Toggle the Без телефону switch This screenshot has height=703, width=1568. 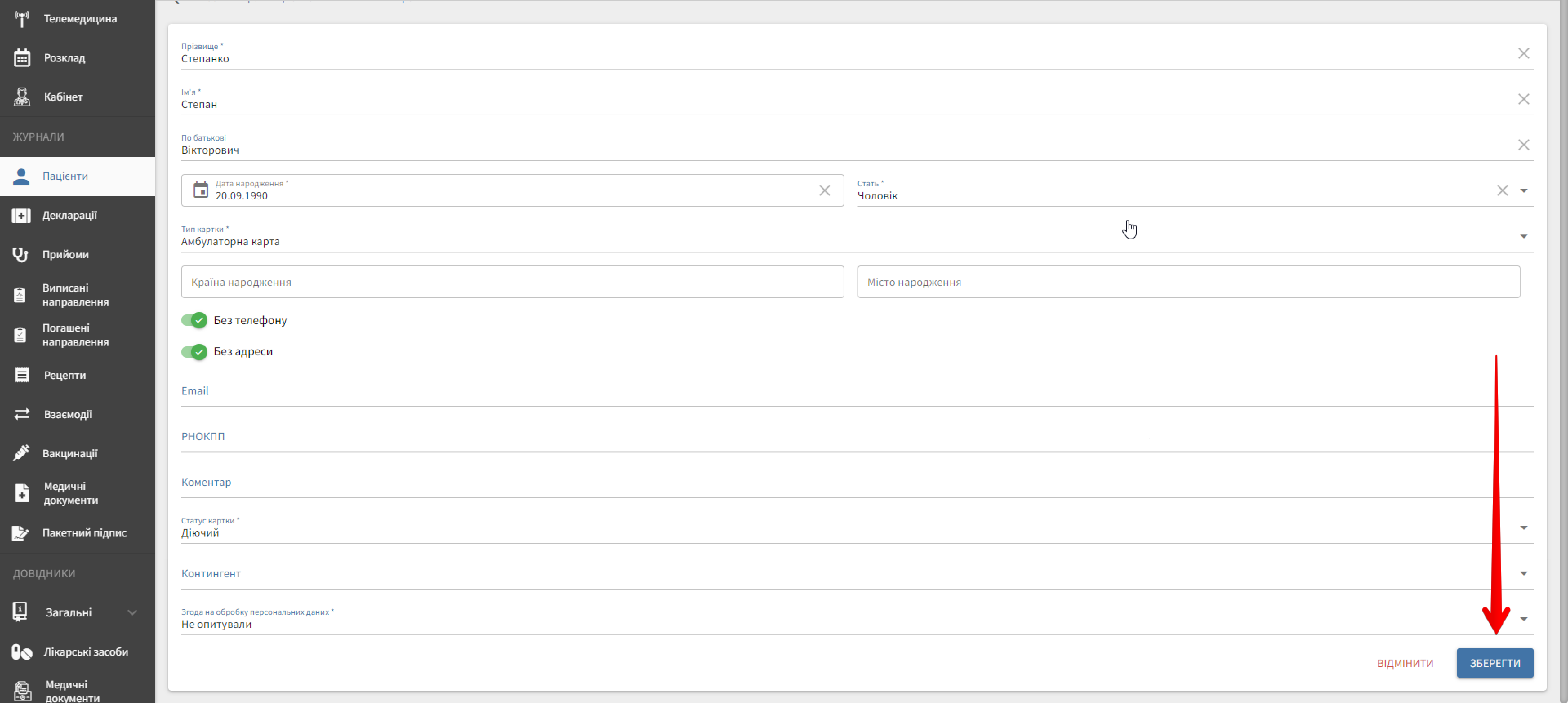tap(194, 320)
